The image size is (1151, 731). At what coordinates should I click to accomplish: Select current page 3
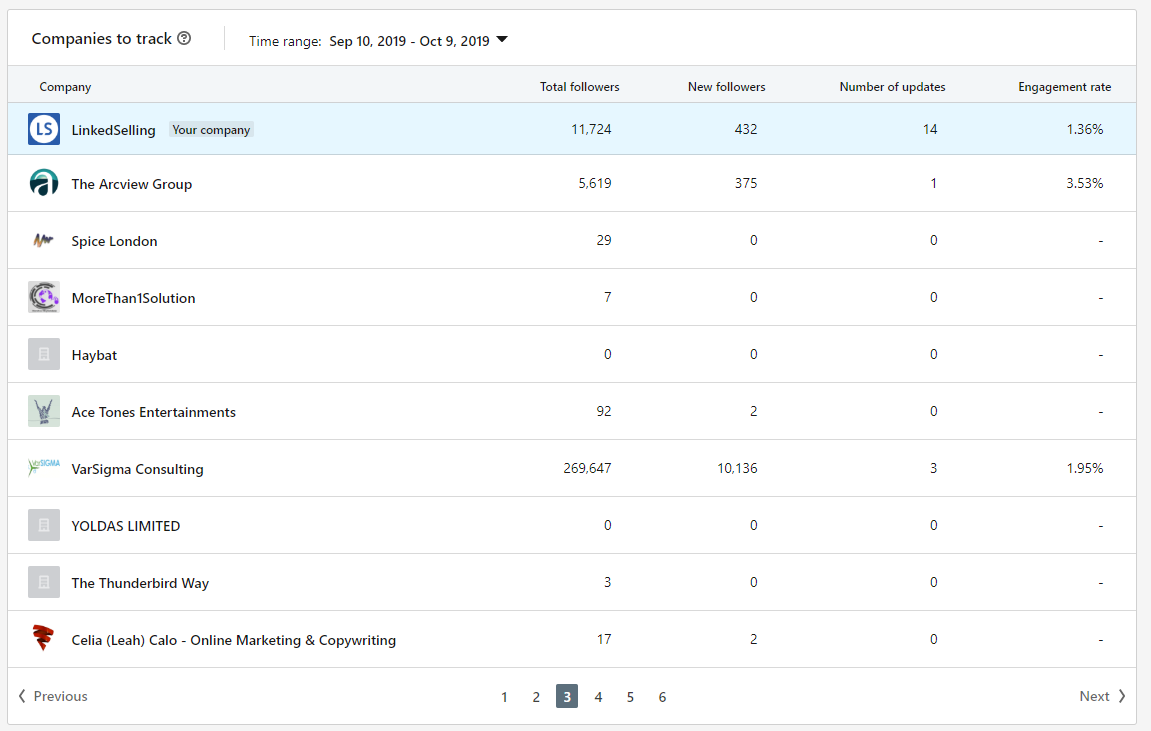point(567,697)
